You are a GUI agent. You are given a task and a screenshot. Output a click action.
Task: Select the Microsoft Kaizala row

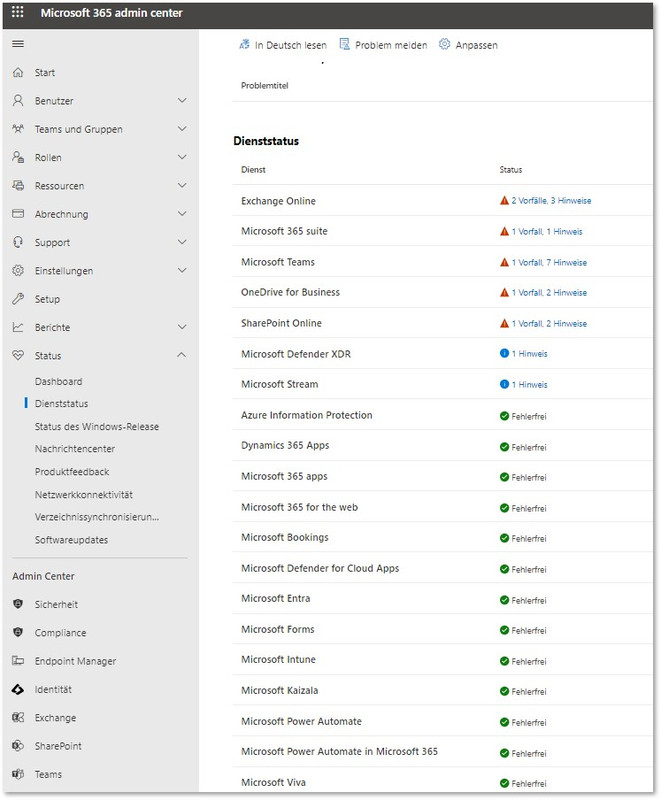[x=443, y=690]
